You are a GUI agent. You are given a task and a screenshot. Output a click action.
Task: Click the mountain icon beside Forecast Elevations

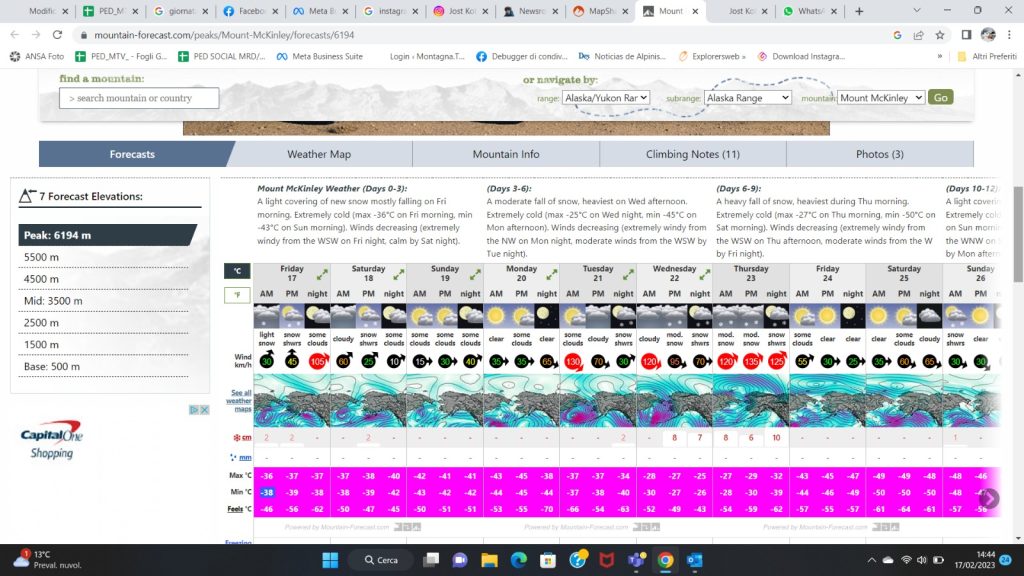(25, 197)
